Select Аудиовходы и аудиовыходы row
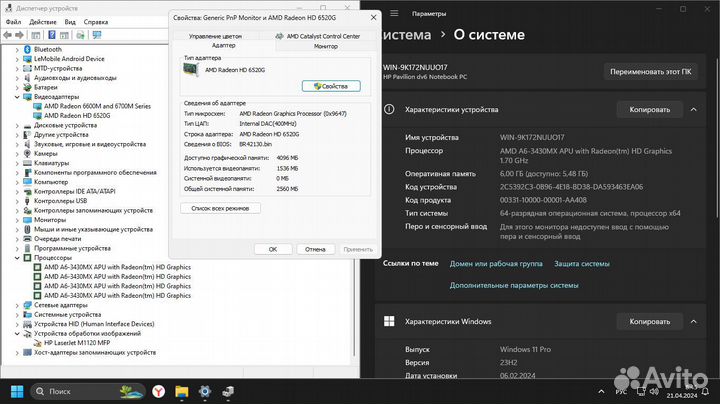Viewport: 720px width, 404px height. [75, 78]
